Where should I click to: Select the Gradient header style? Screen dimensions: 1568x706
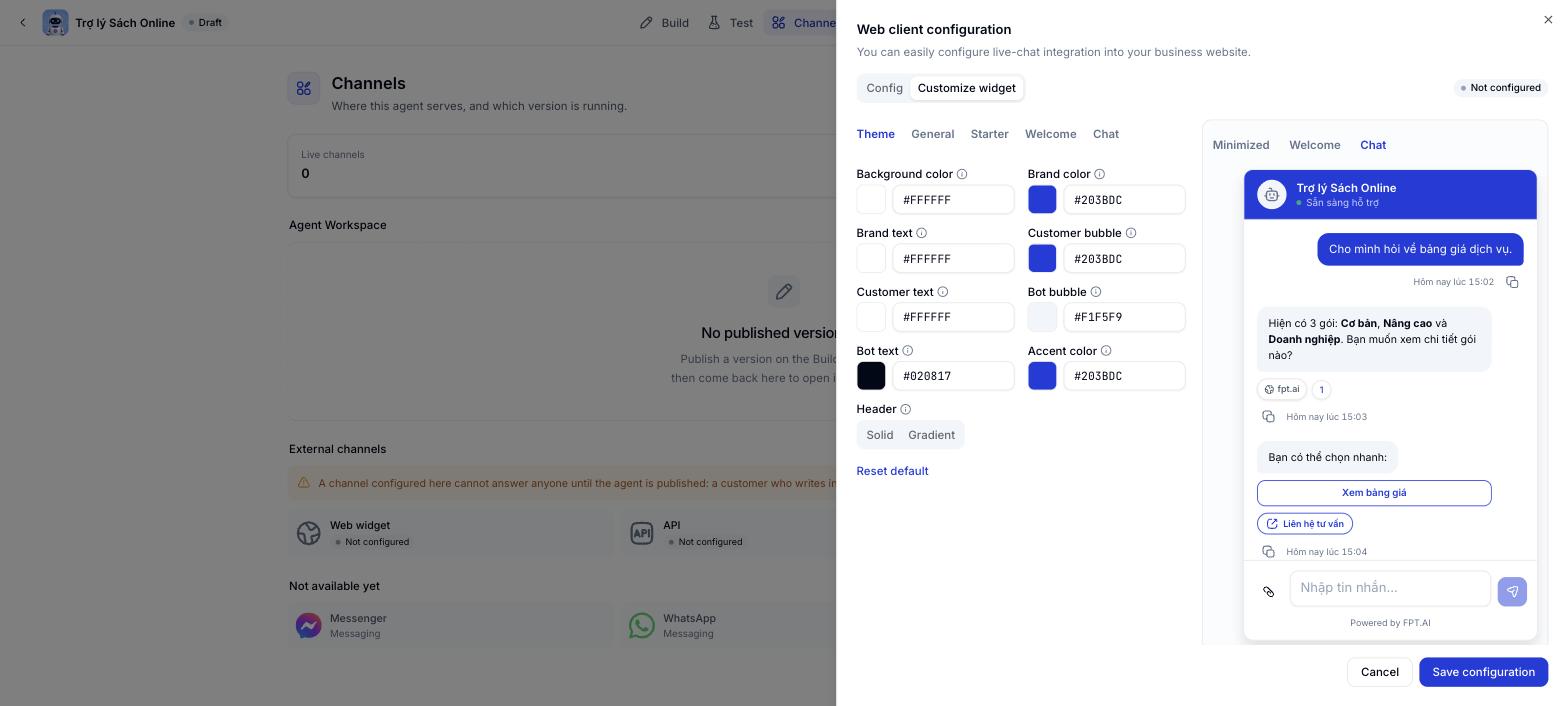(x=932, y=435)
